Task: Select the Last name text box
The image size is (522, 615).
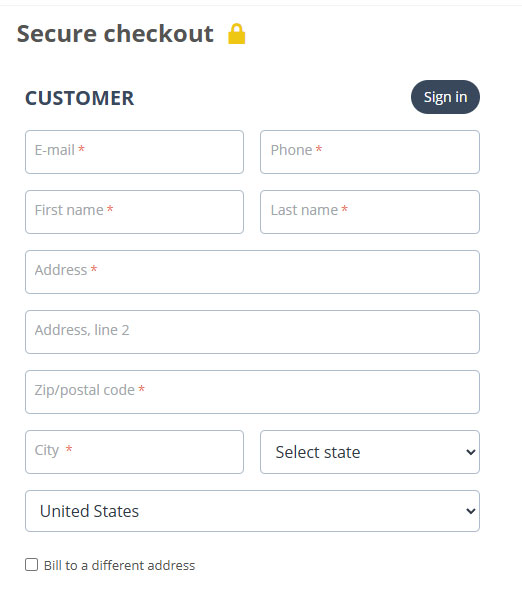Action: tap(370, 212)
